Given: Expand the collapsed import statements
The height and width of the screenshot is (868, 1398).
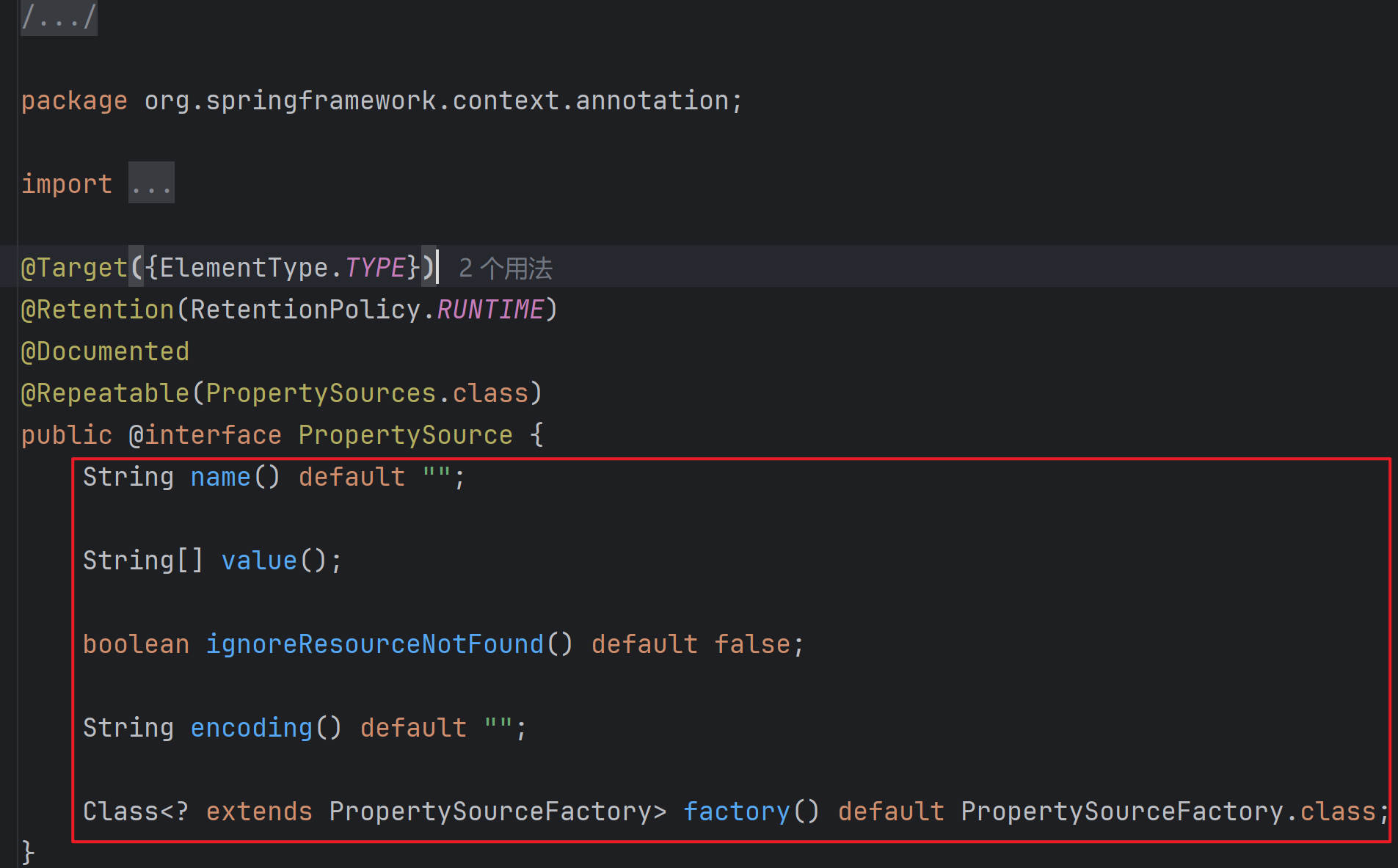Looking at the screenshot, I should coord(151,183).
